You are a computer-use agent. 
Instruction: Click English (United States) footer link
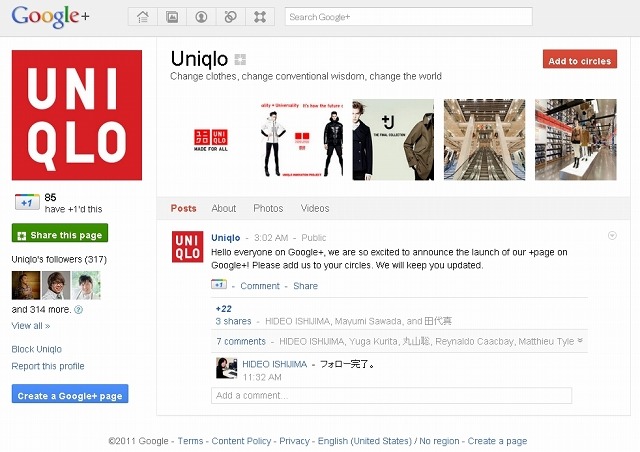pyautogui.click(x=364, y=441)
